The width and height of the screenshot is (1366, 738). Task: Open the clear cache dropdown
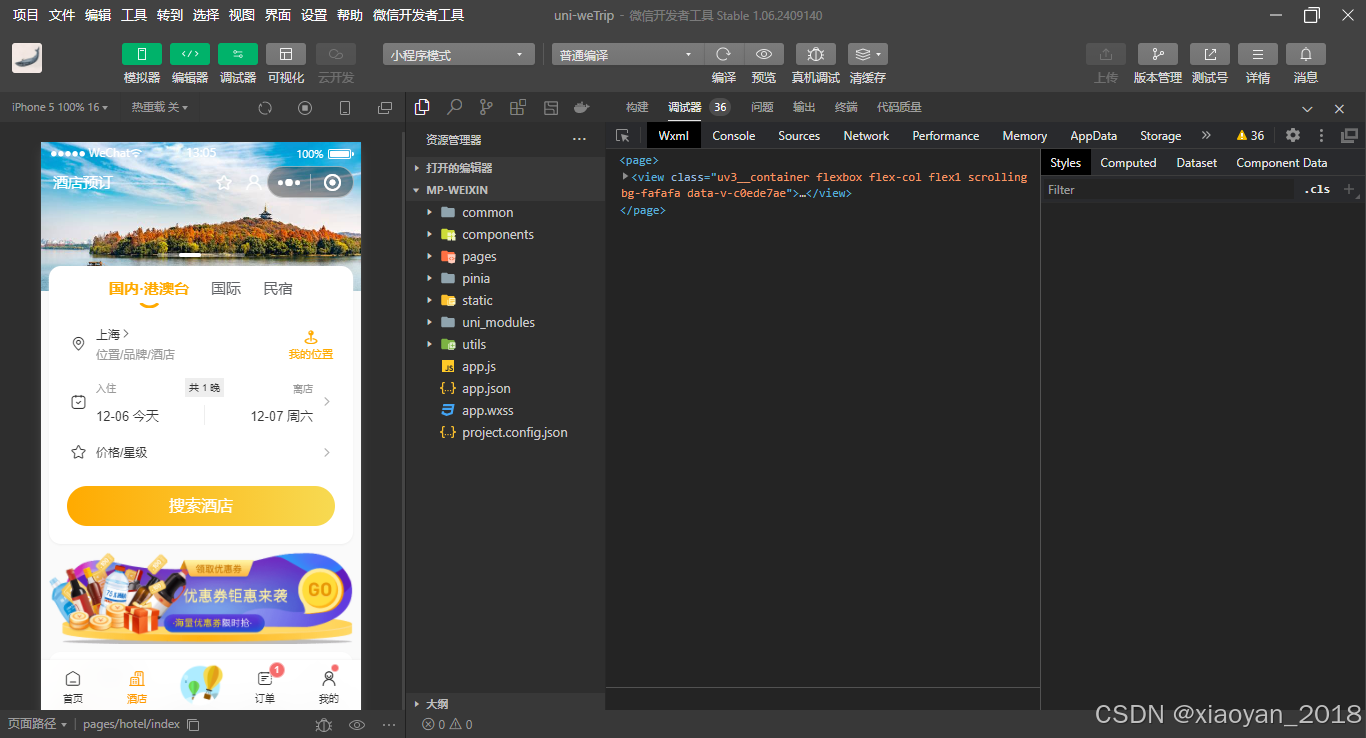click(867, 54)
